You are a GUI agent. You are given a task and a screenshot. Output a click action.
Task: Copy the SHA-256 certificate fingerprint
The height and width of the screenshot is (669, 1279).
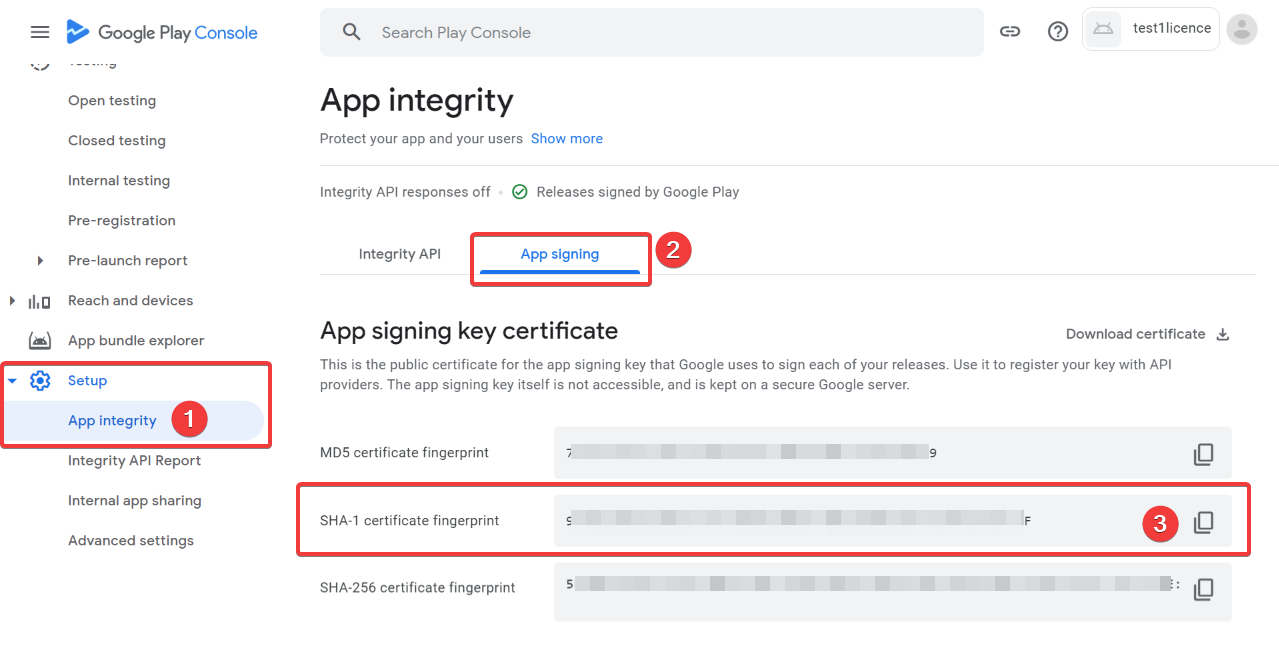click(x=1203, y=589)
